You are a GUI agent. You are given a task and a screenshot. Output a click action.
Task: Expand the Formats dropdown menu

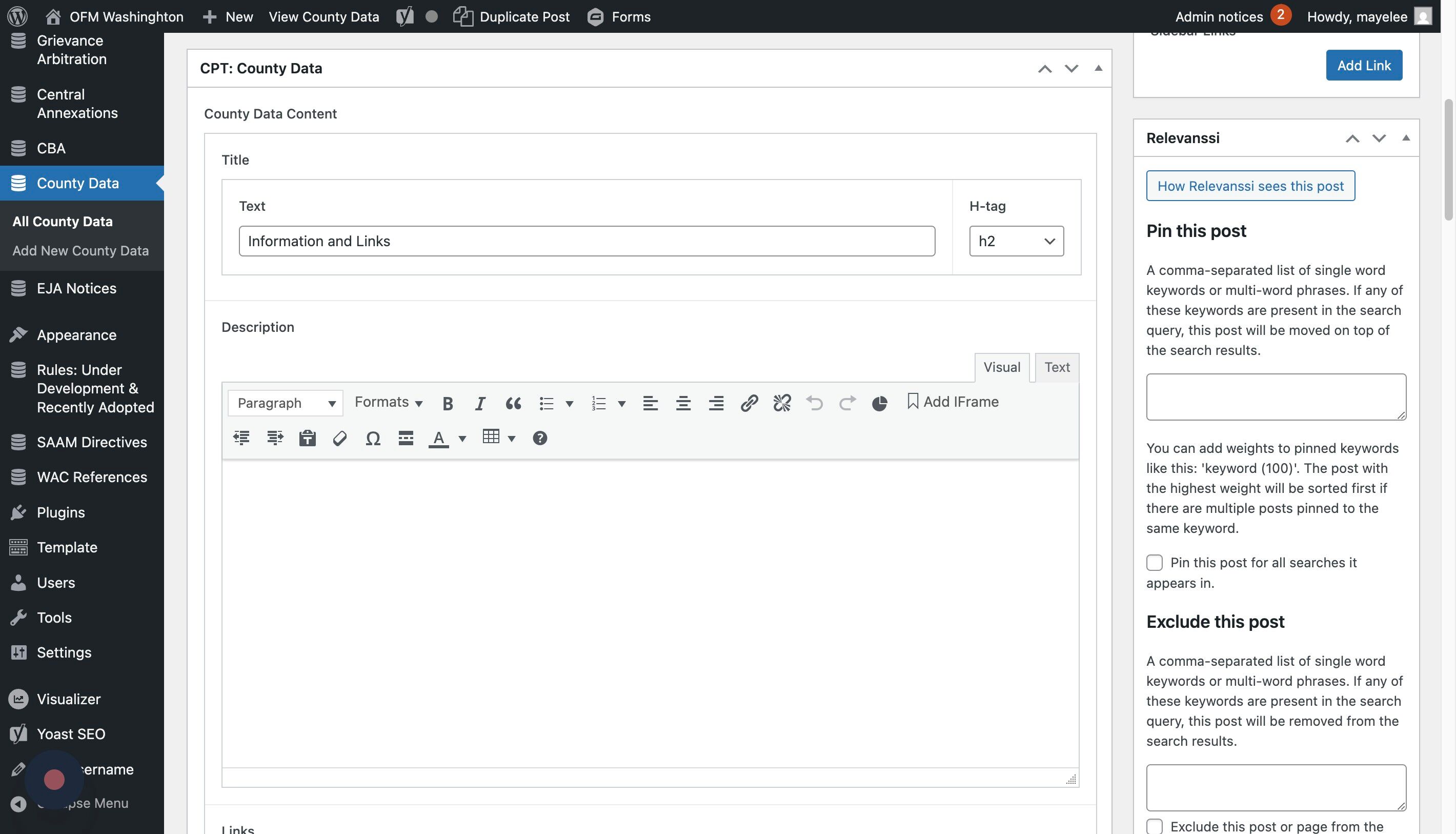coord(388,402)
